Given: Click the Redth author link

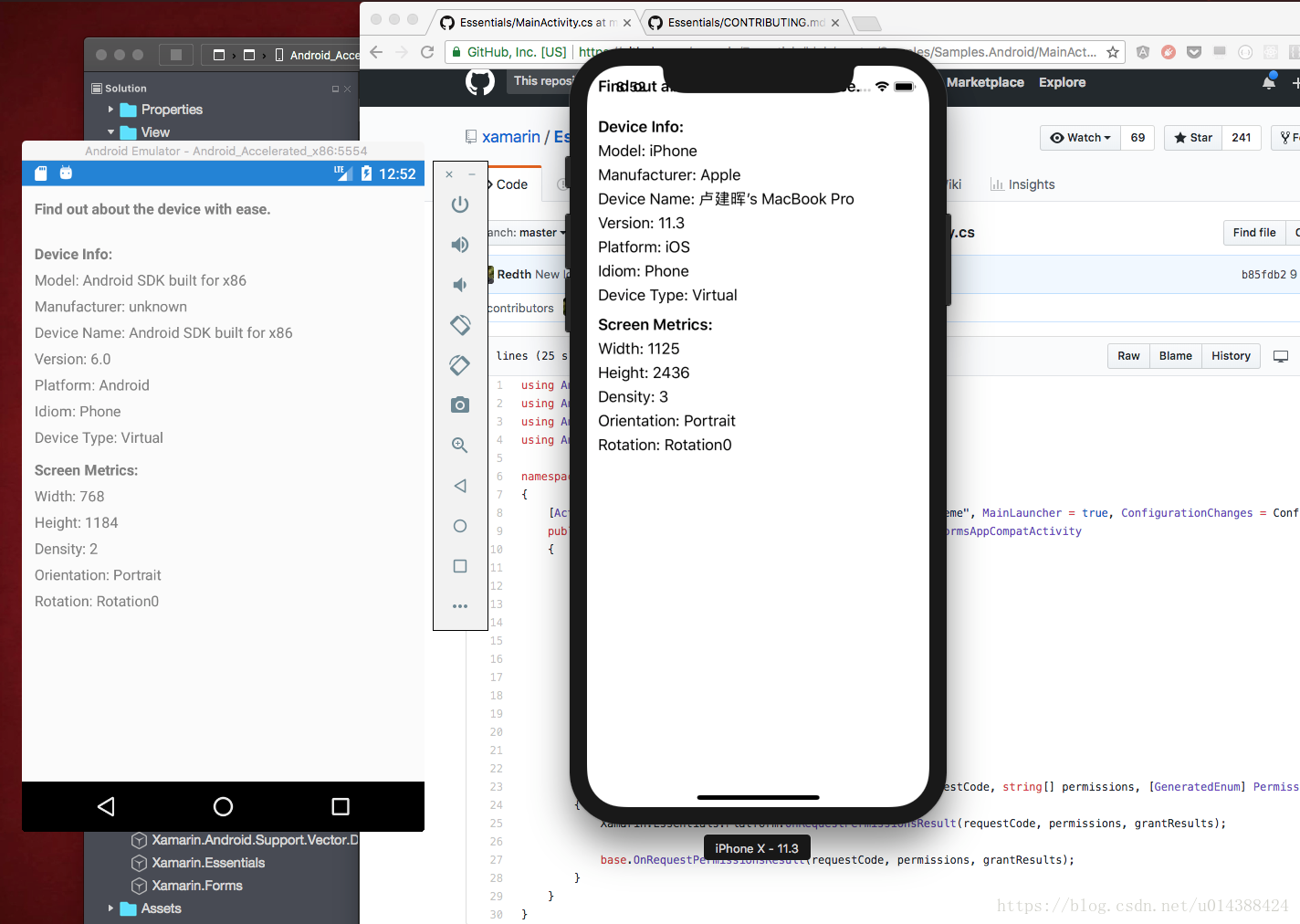Looking at the screenshot, I should point(515,274).
